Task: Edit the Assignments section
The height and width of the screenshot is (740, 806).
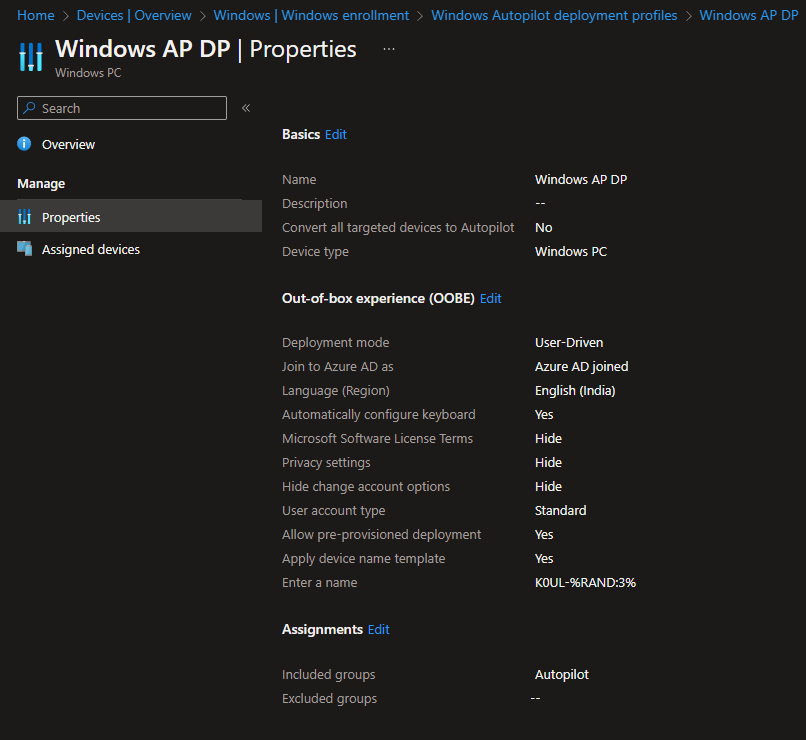Action: point(378,630)
